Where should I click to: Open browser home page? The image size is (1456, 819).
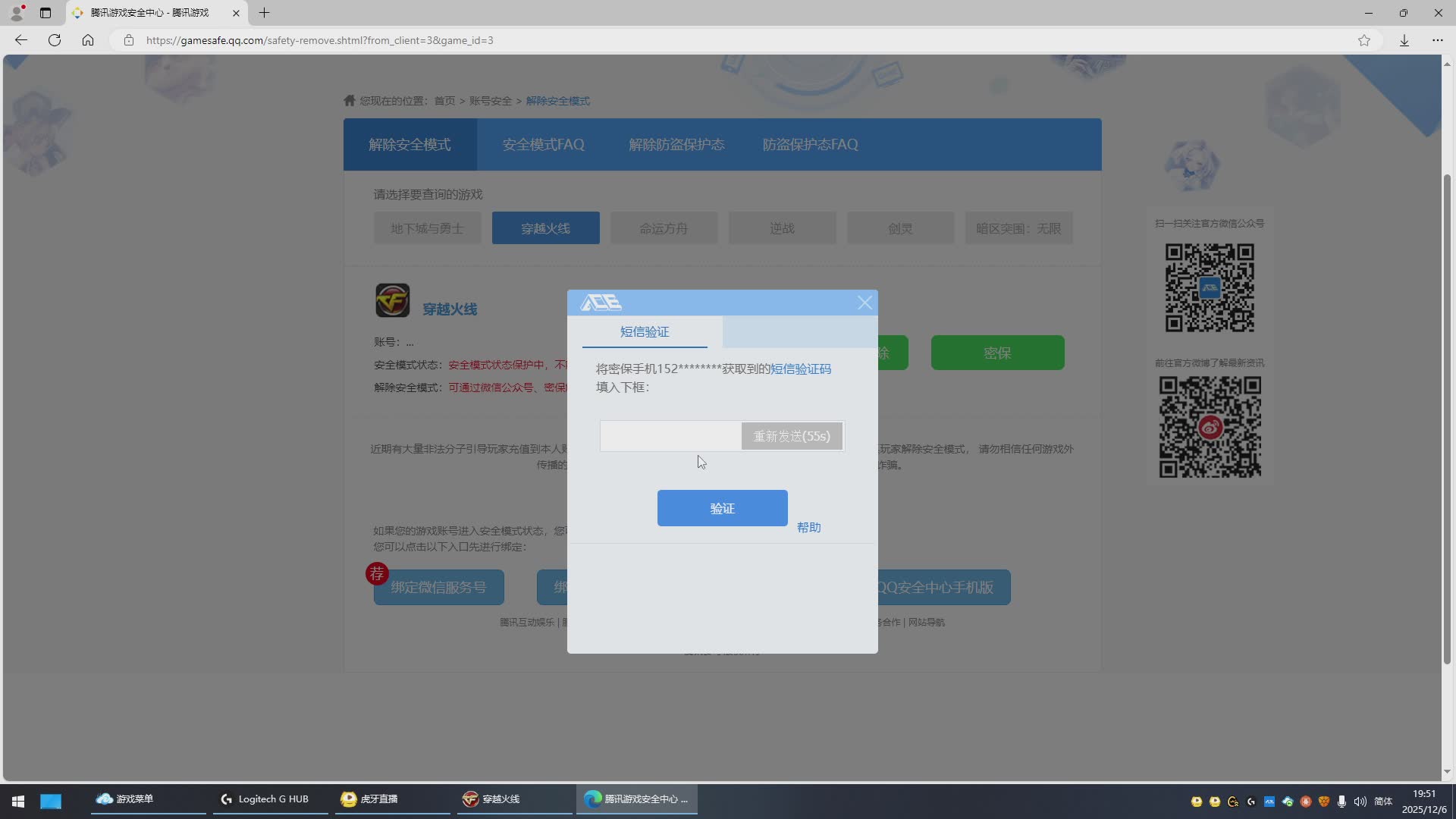tap(88, 40)
